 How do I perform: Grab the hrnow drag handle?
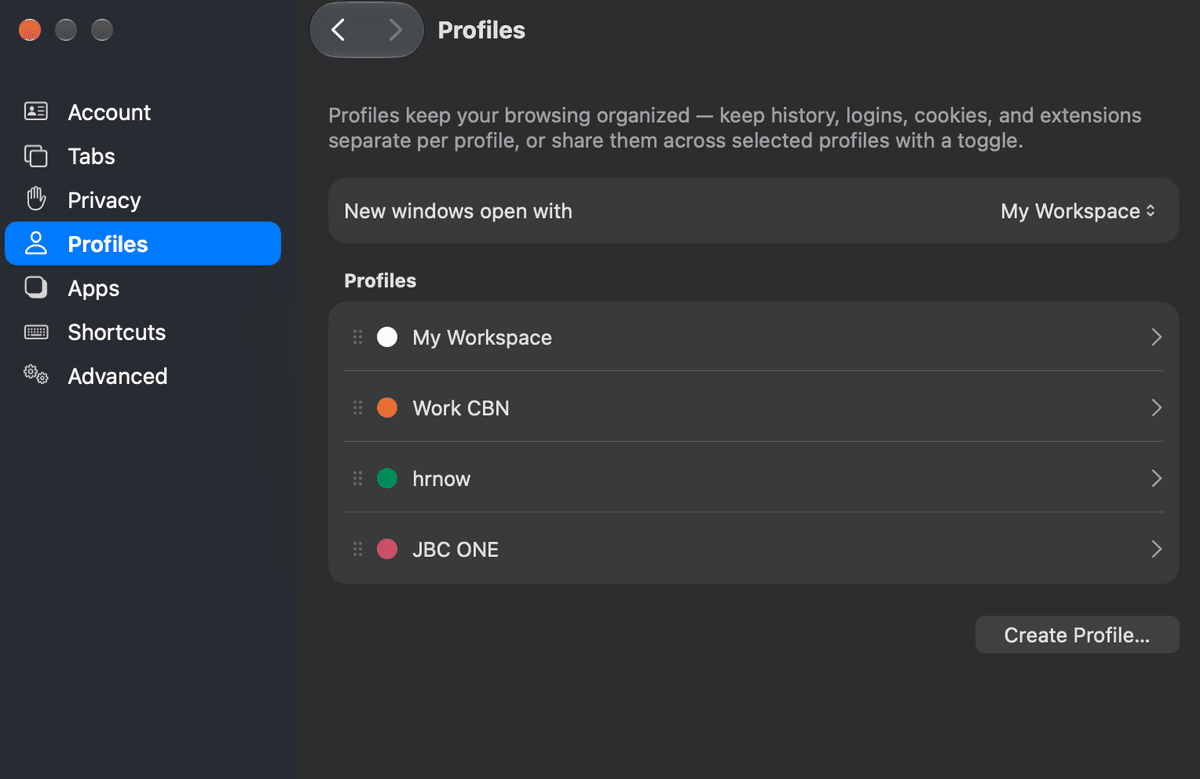pyautogui.click(x=358, y=479)
